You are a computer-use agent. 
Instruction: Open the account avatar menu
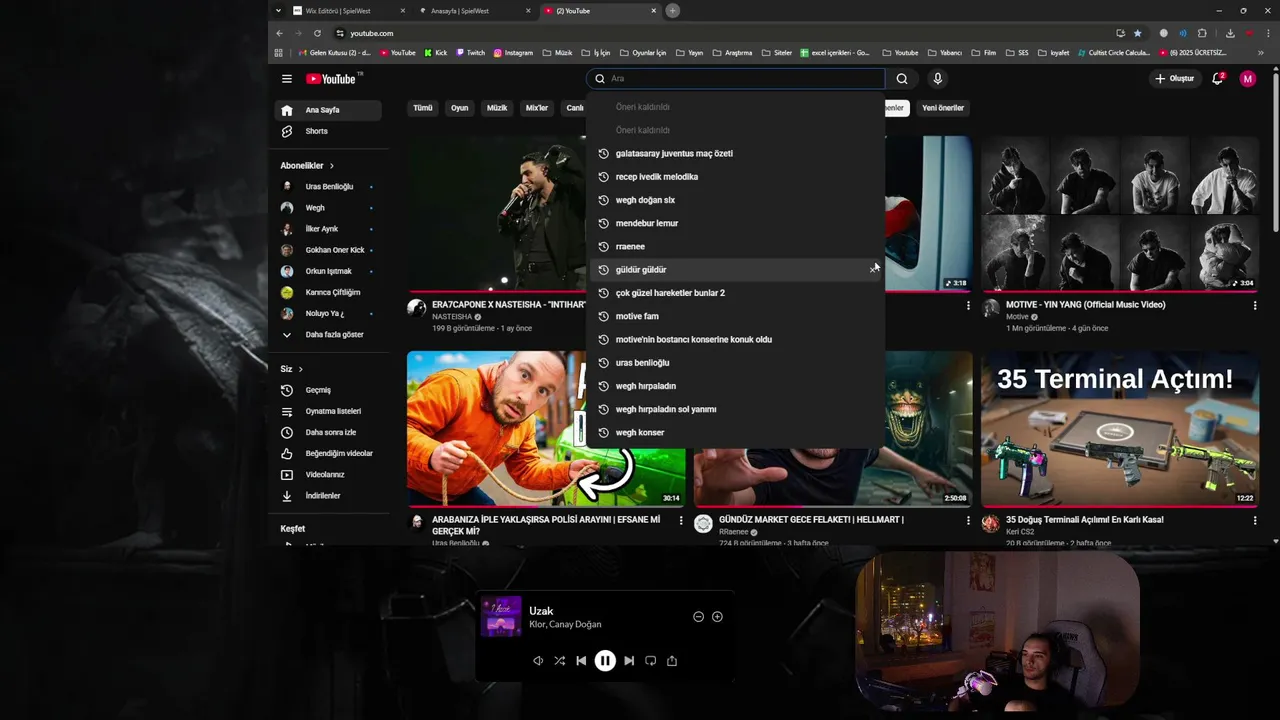coord(1247,79)
